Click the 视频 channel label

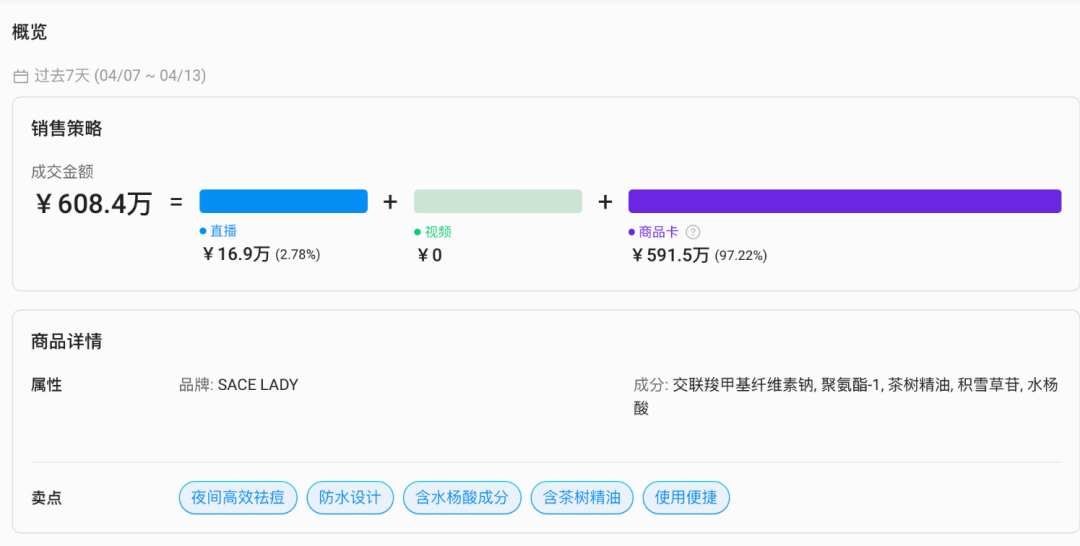438,232
